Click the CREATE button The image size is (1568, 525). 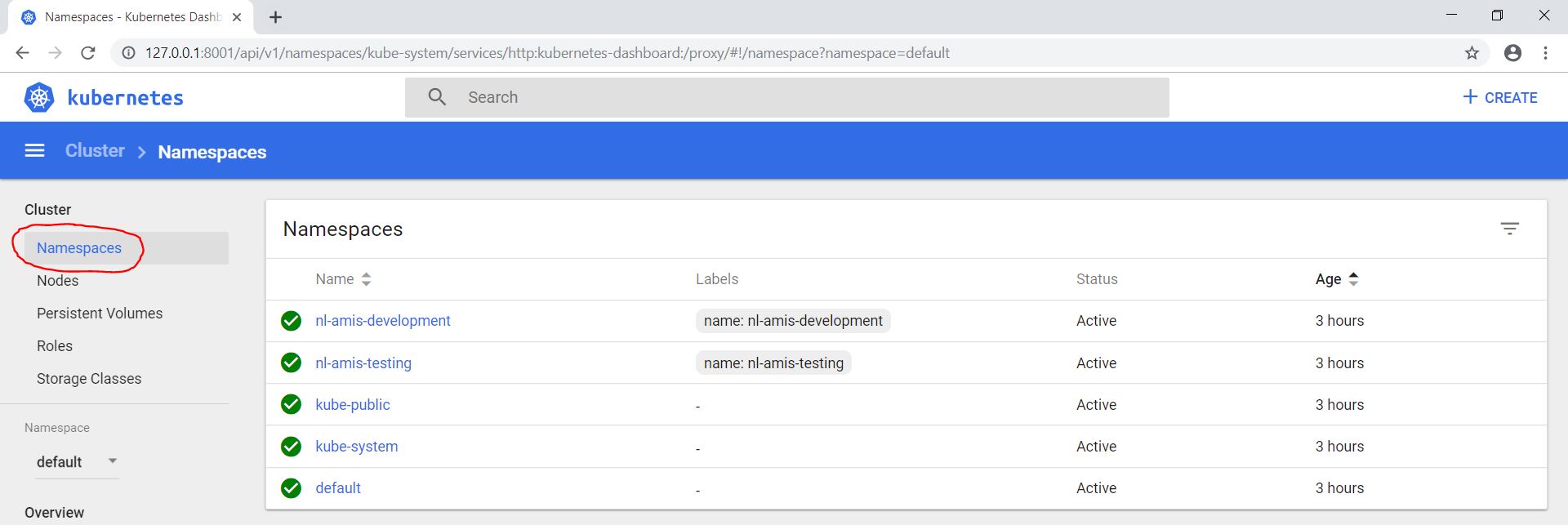(1499, 97)
